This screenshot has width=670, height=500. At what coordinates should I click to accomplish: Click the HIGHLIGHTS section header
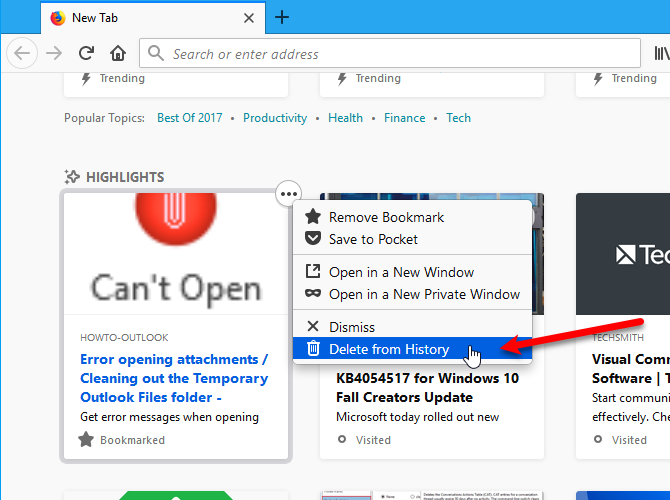(114, 177)
